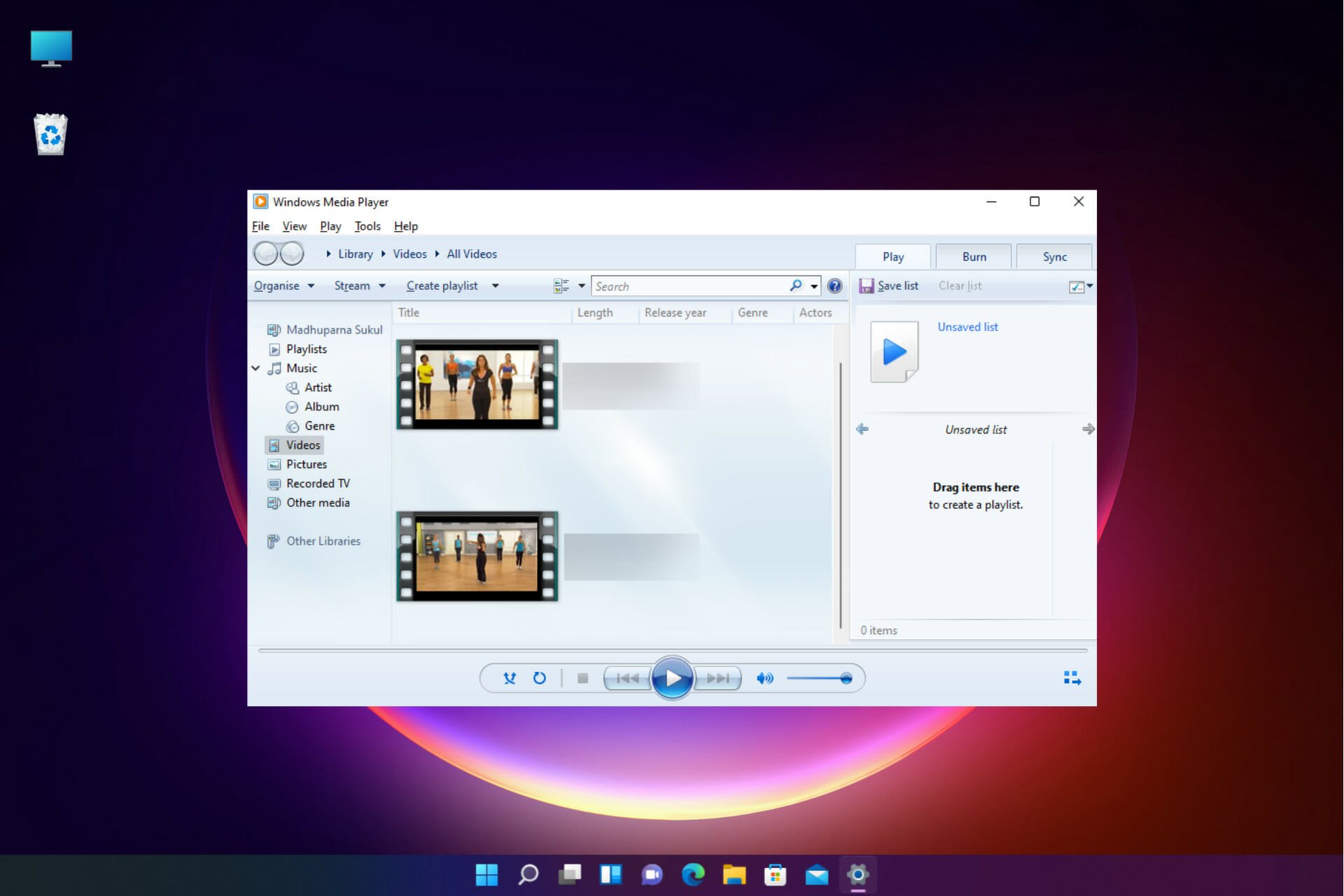Click the back navigation arrow button

[x=266, y=253]
